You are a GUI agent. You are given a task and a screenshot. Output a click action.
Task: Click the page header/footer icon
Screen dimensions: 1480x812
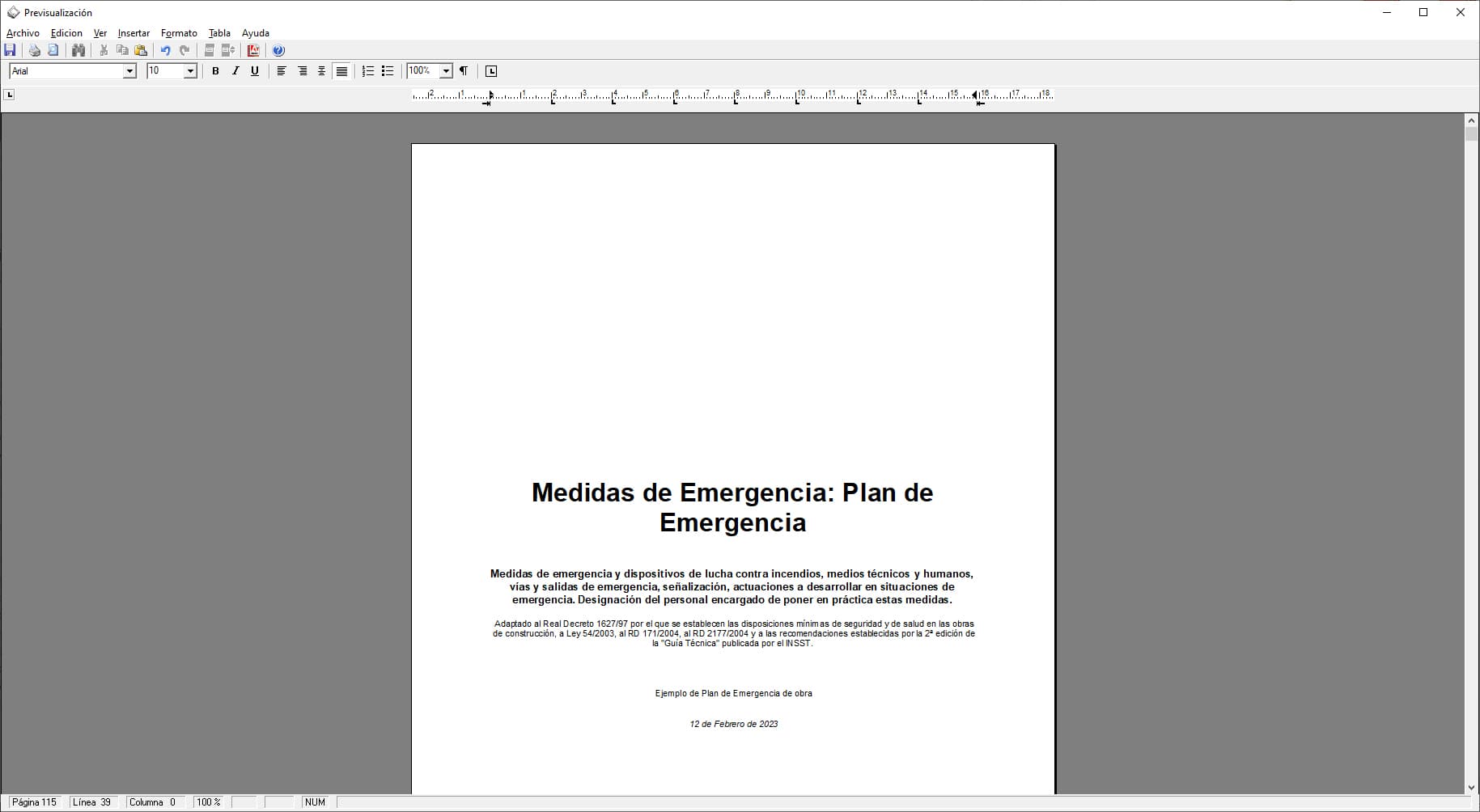tap(210, 50)
